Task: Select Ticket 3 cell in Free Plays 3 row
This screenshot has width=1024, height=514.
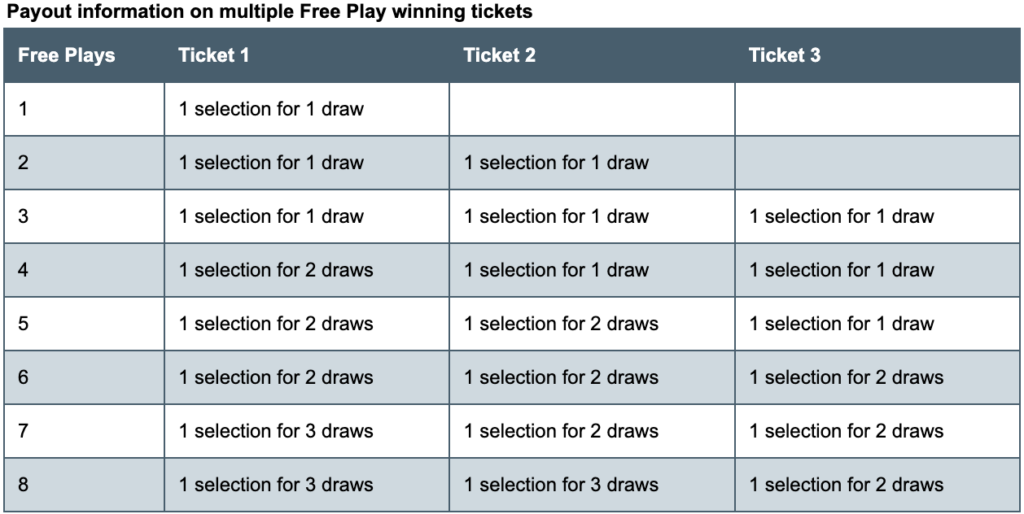Action: point(877,217)
